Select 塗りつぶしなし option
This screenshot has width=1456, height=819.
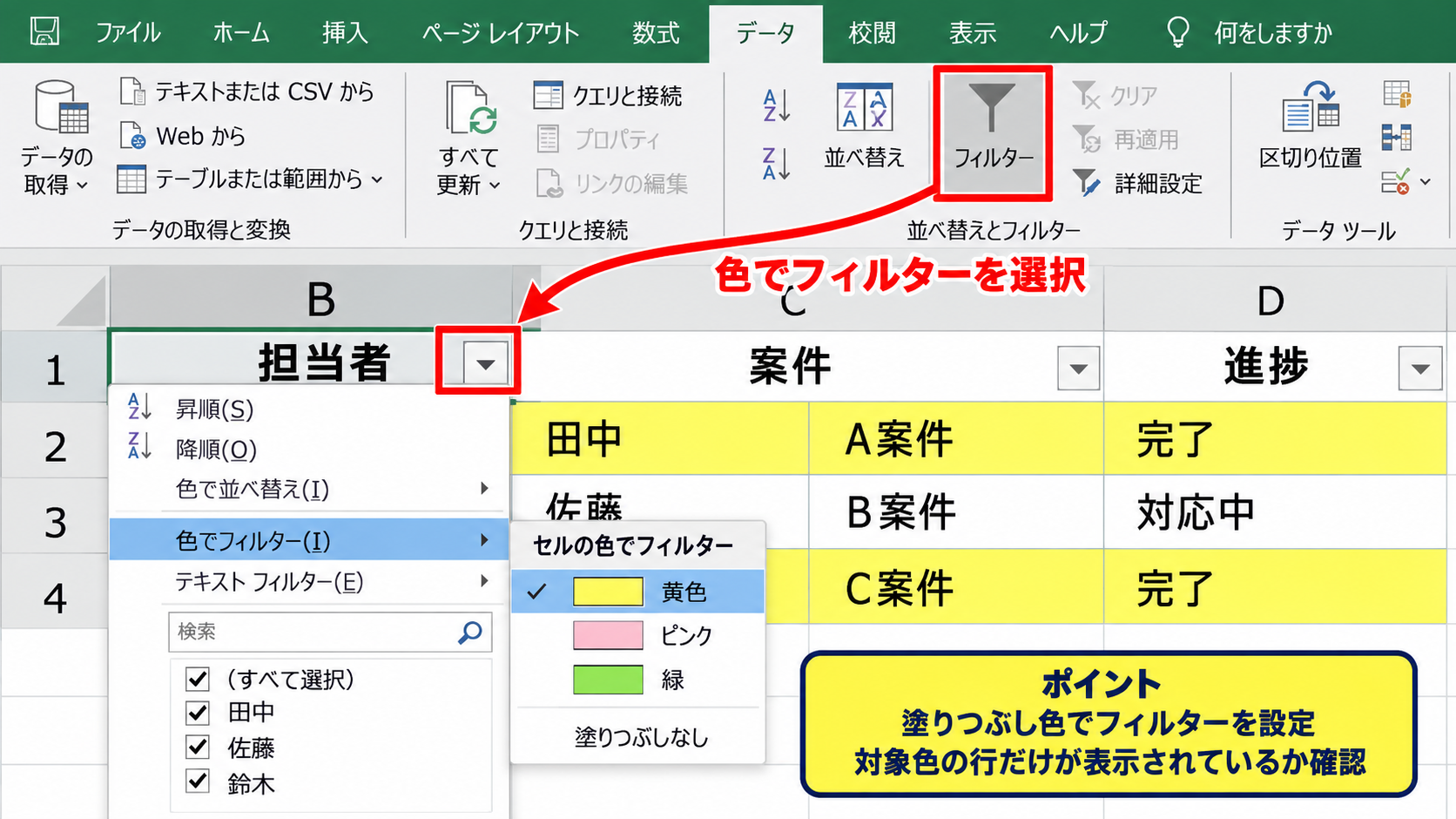pos(641,737)
